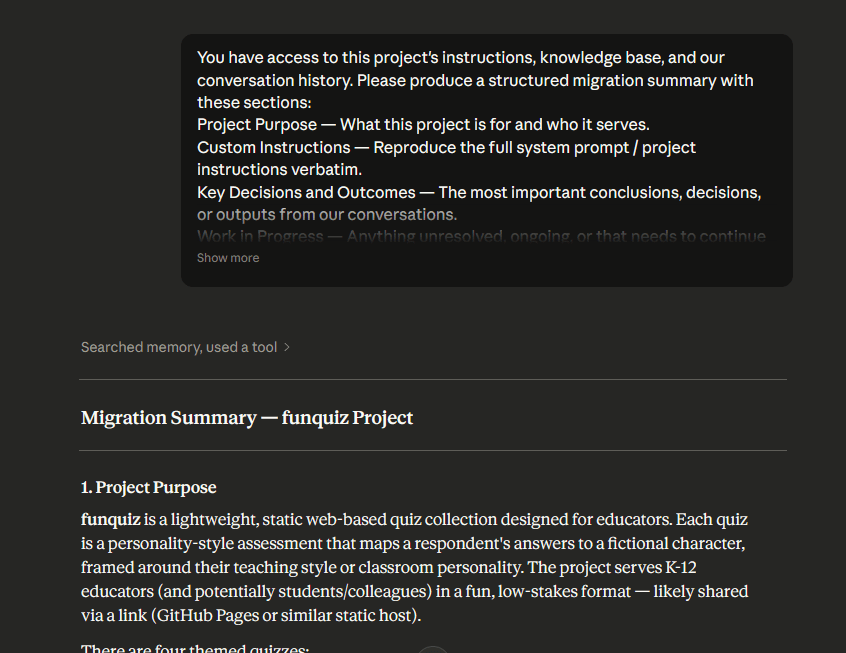Click the "Migration Summary — funquiz Project" heading
Screen dimensions: 846x653
247,418
